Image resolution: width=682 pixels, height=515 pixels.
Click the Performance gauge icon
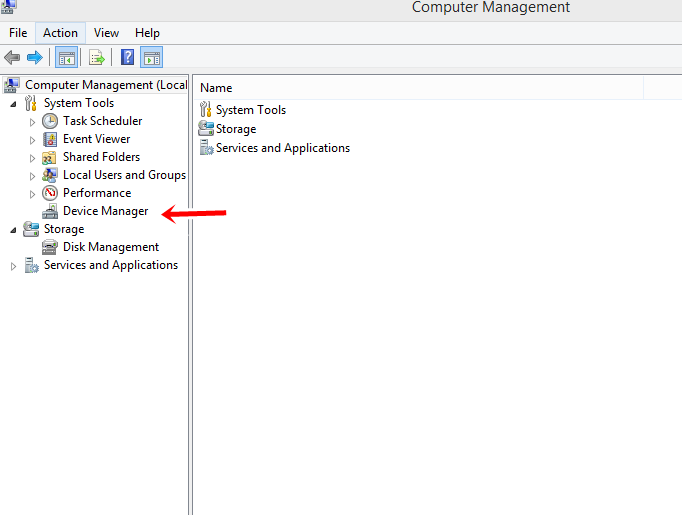[x=50, y=193]
